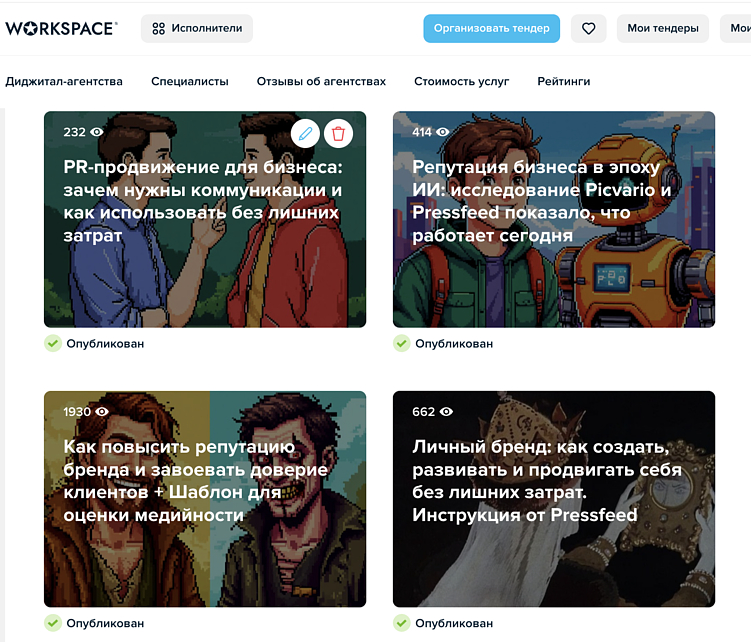Click the 414 view count

[x=422, y=132]
